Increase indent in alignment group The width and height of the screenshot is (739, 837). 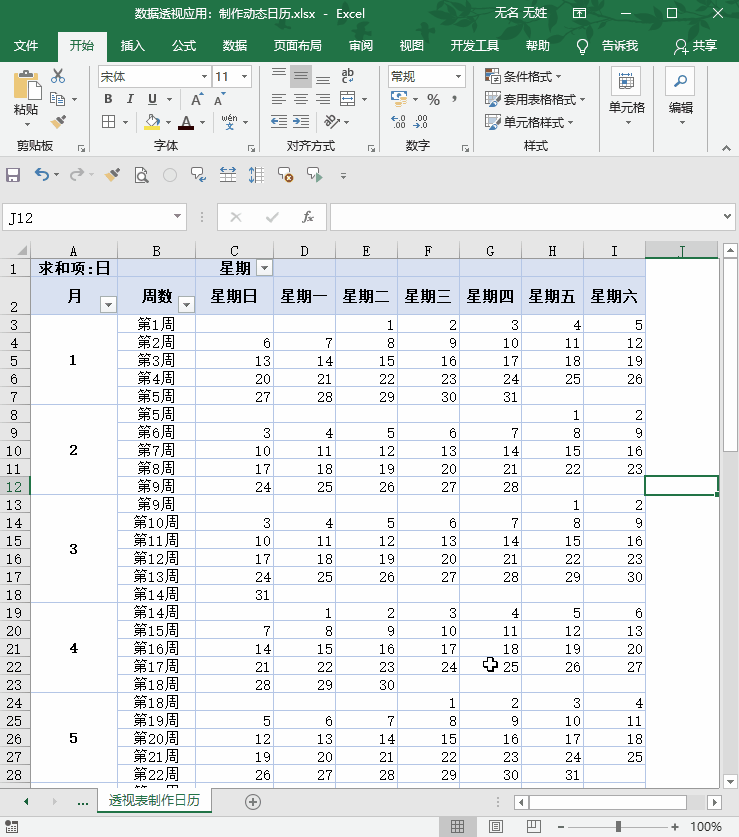click(x=301, y=122)
